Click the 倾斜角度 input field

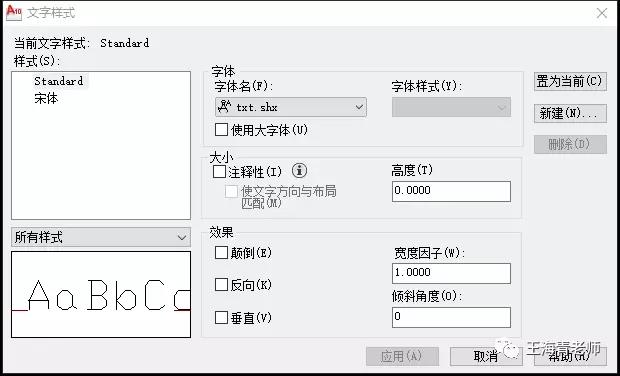point(451,317)
